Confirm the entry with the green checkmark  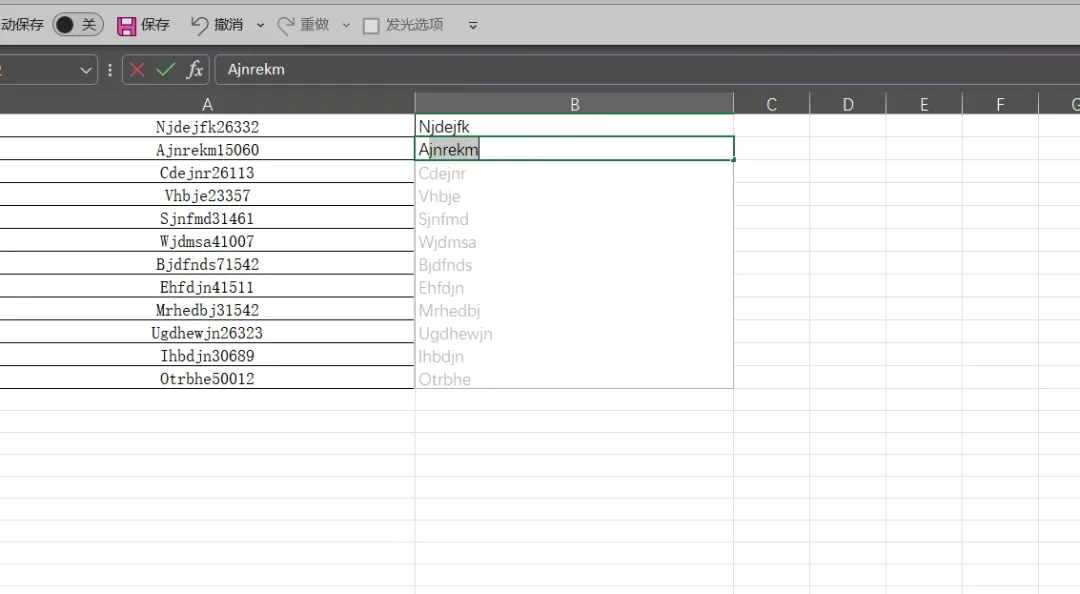[x=165, y=70]
